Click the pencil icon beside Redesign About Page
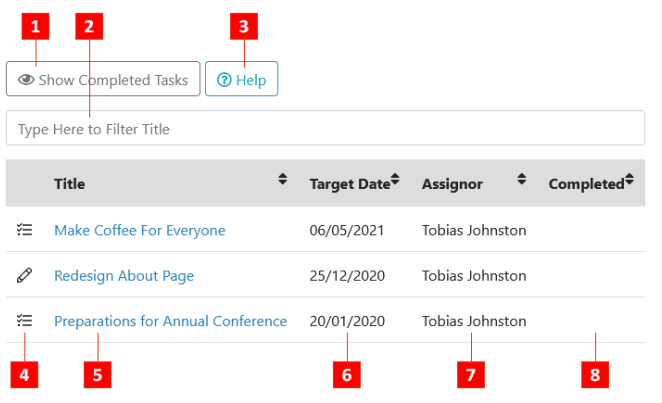Screen dimensions: 662x403 pos(24,275)
